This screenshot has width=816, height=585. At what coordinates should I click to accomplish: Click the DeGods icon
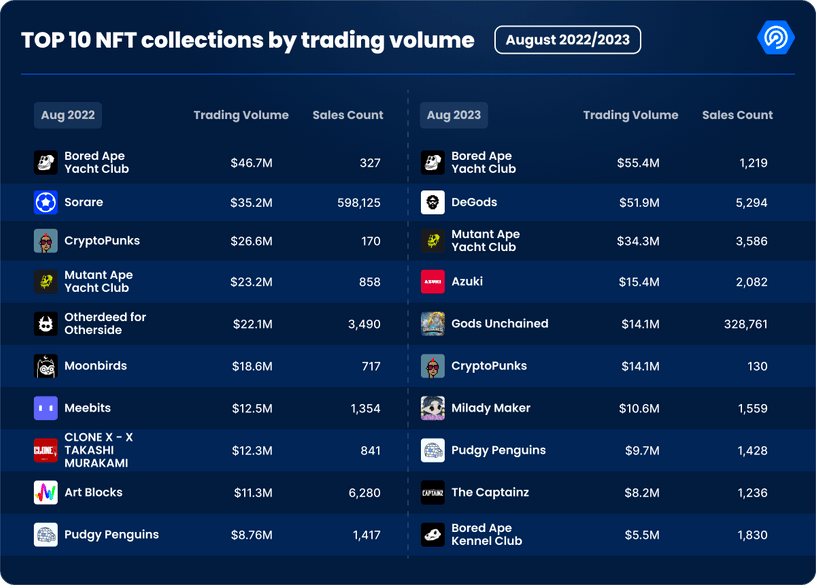tap(433, 202)
